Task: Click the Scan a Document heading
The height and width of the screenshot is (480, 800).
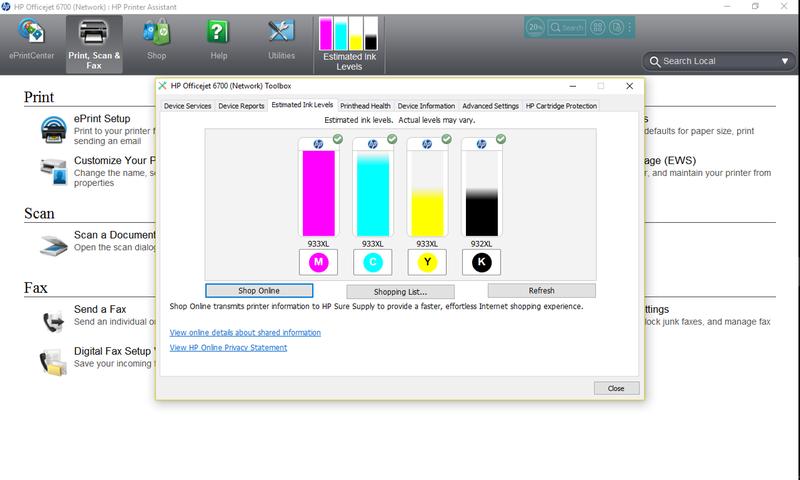Action: [x=115, y=235]
